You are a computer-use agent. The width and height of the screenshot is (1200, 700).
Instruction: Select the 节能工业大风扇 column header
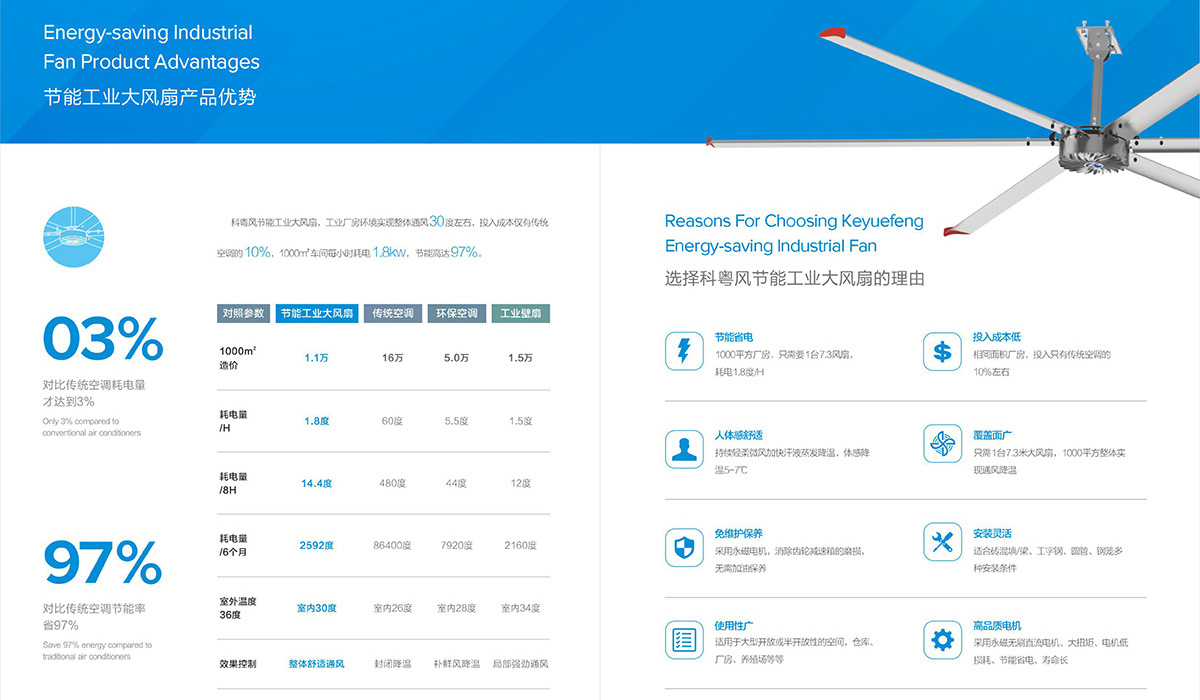click(317, 313)
